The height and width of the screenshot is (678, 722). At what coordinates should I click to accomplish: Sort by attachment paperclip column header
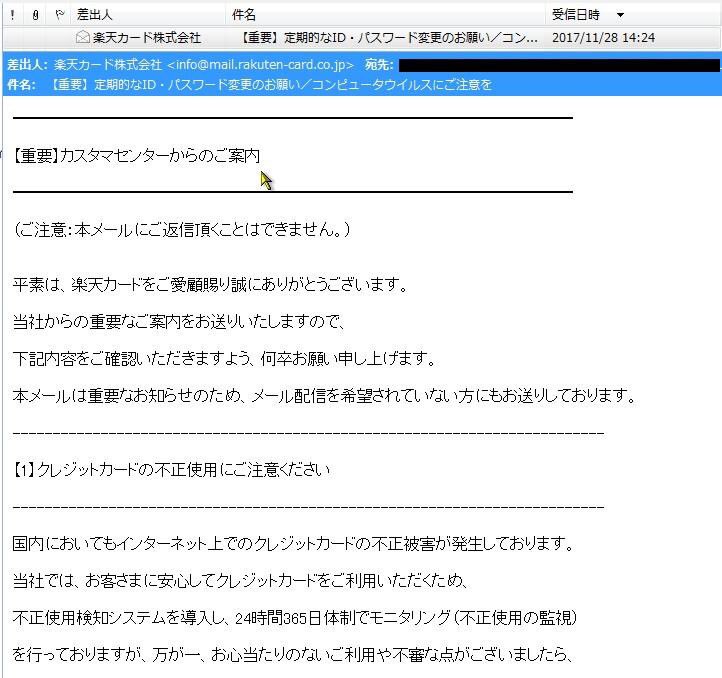tap(35, 15)
